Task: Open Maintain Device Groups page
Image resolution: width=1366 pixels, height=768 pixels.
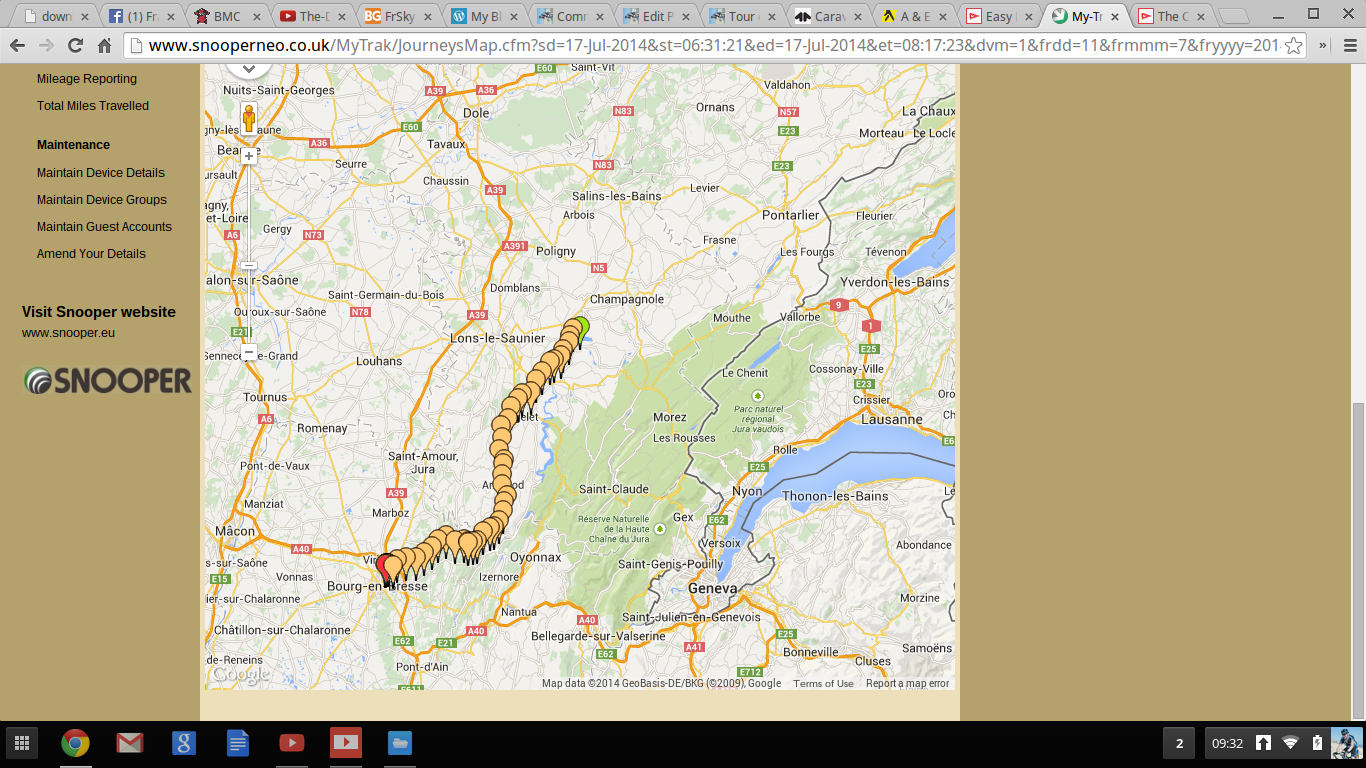Action: (102, 200)
